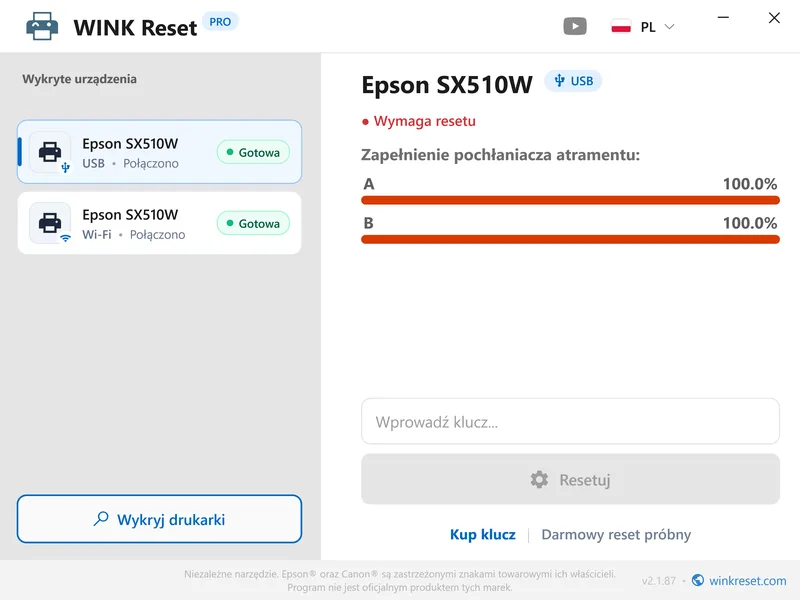Image resolution: width=800 pixels, height=600 pixels.
Task: Click the Zapełnienie pochłaniacza atramentu label
Action: (x=501, y=155)
